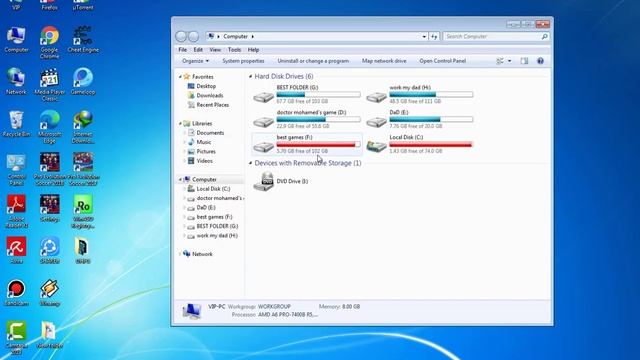Image resolution: width=640 pixels, height=360 pixels.
Task: Select BEST FOLDER (G:) in navigation tree
Action: click(x=213, y=226)
